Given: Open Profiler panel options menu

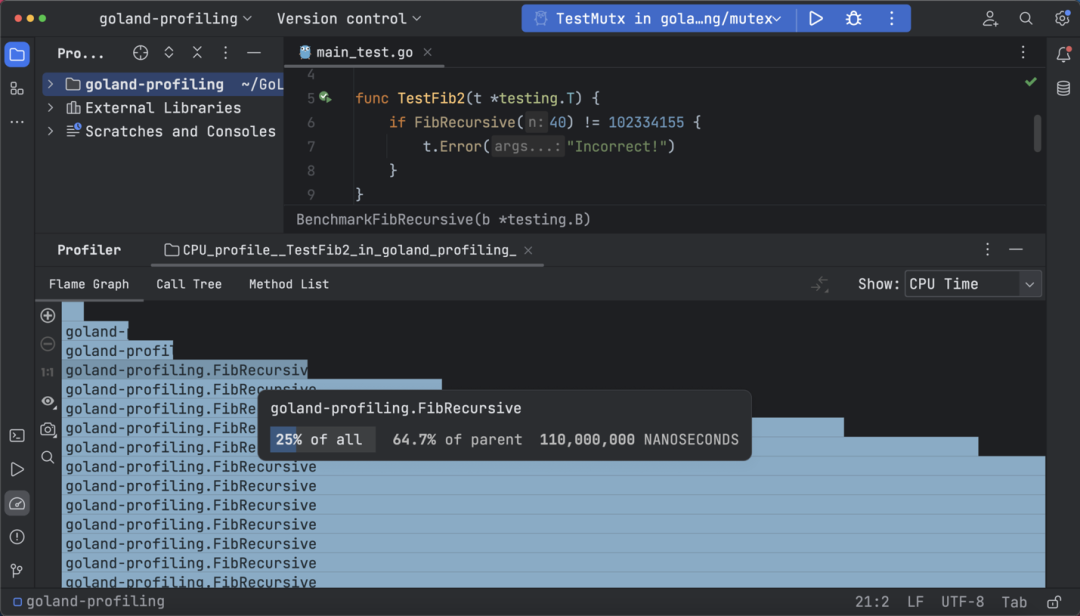Looking at the screenshot, I should tap(988, 249).
